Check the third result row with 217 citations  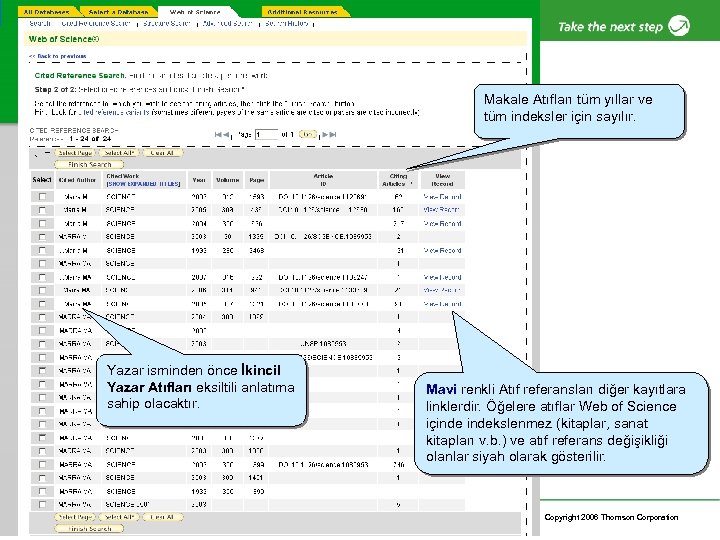point(42,224)
